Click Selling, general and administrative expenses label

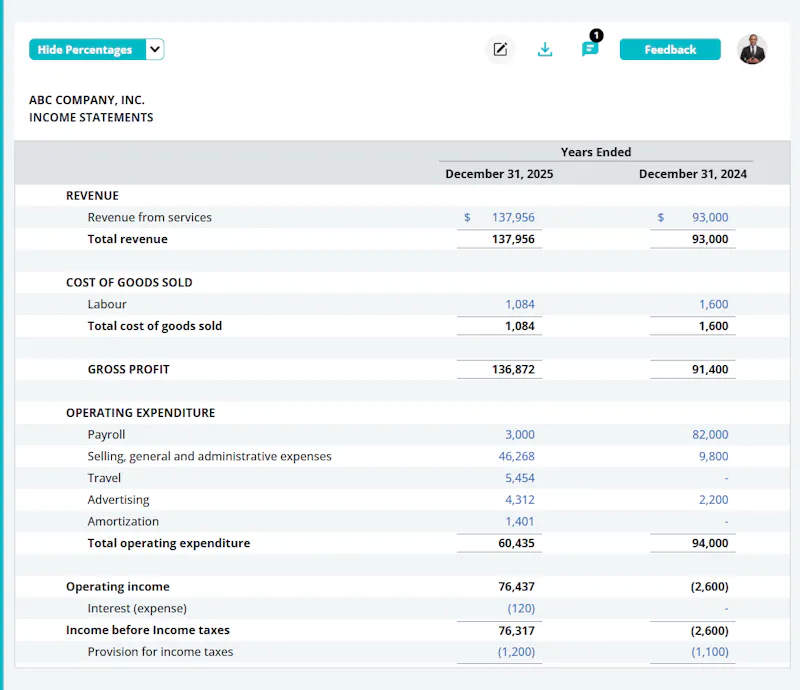pyautogui.click(x=209, y=456)
